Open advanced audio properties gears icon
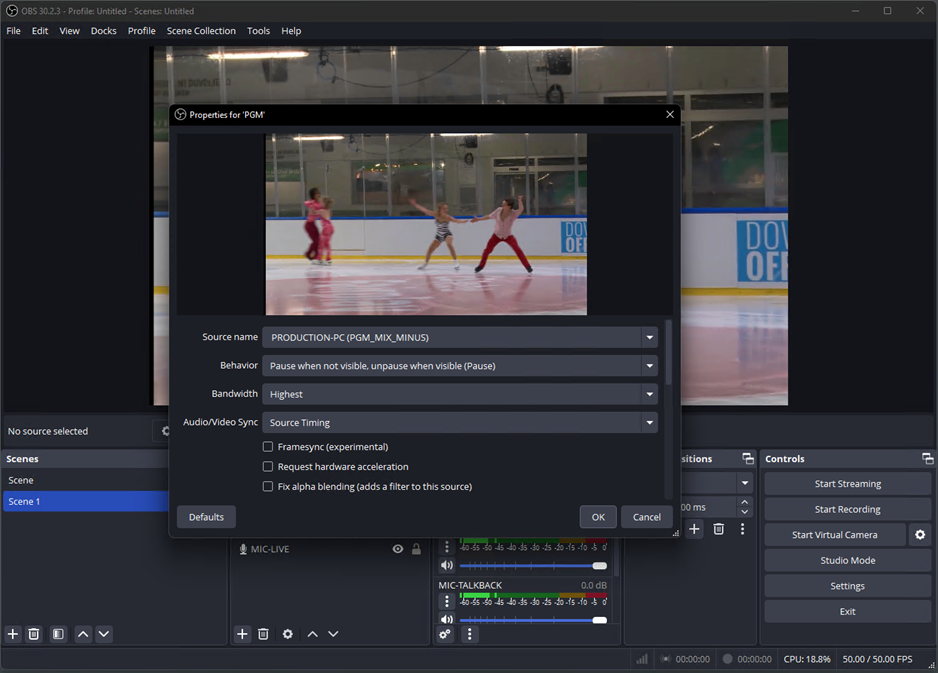The image size is (938, 673). (446, 634)
